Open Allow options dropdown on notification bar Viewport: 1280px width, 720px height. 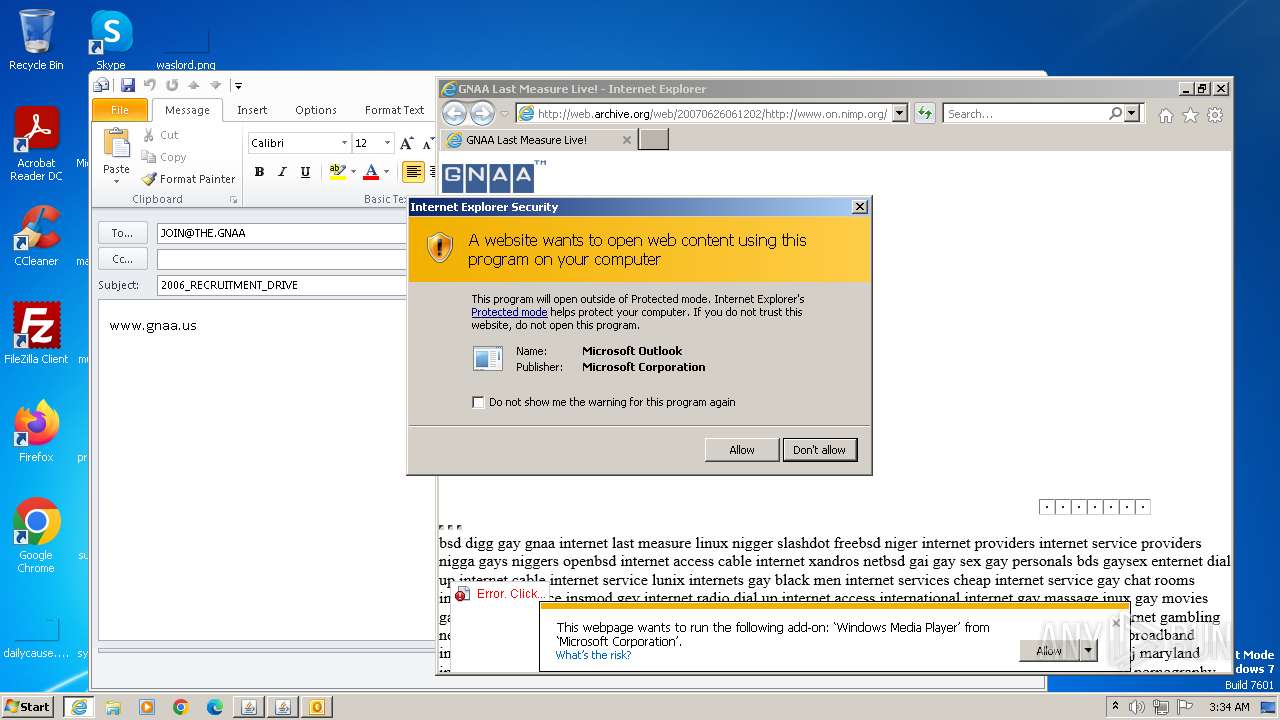click(1088, 650)
